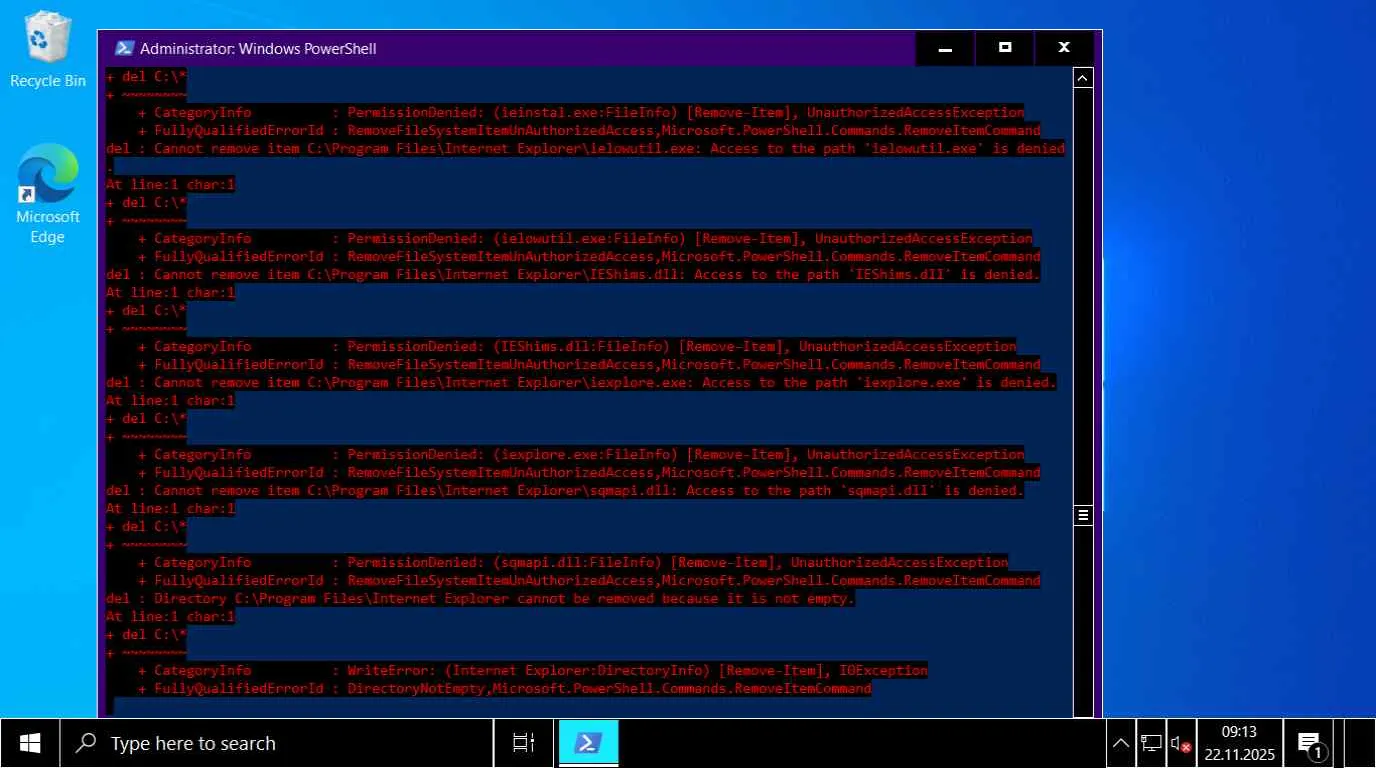The height and width of the screenshot is (768, 1376).
Task: Click the 'Cannot remove item' line for sqmapi.dll
Action: click(x=565, y=490)
